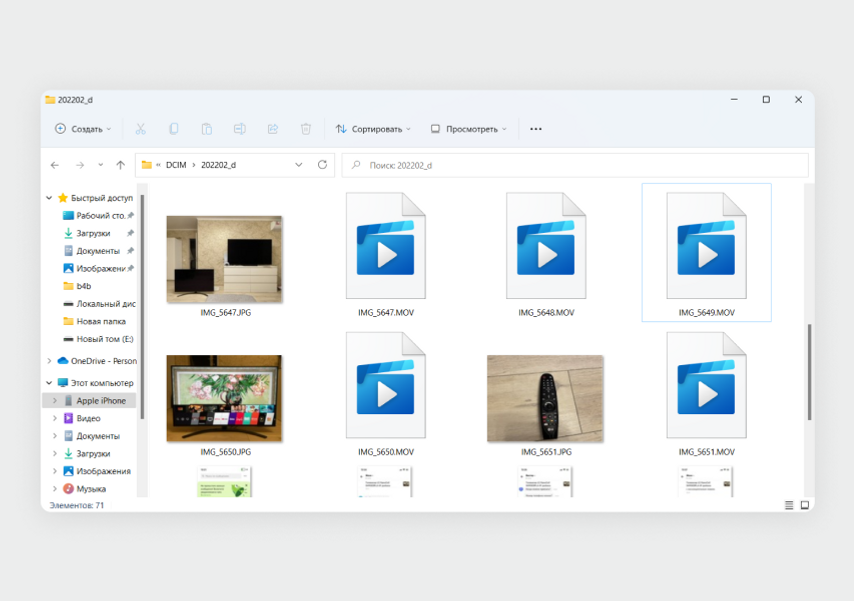This screenshot has width=854, height=601.
Task: Open recent locations dropdown near navigation arrows
Action: pyautogui.click(x=101, y=165)
